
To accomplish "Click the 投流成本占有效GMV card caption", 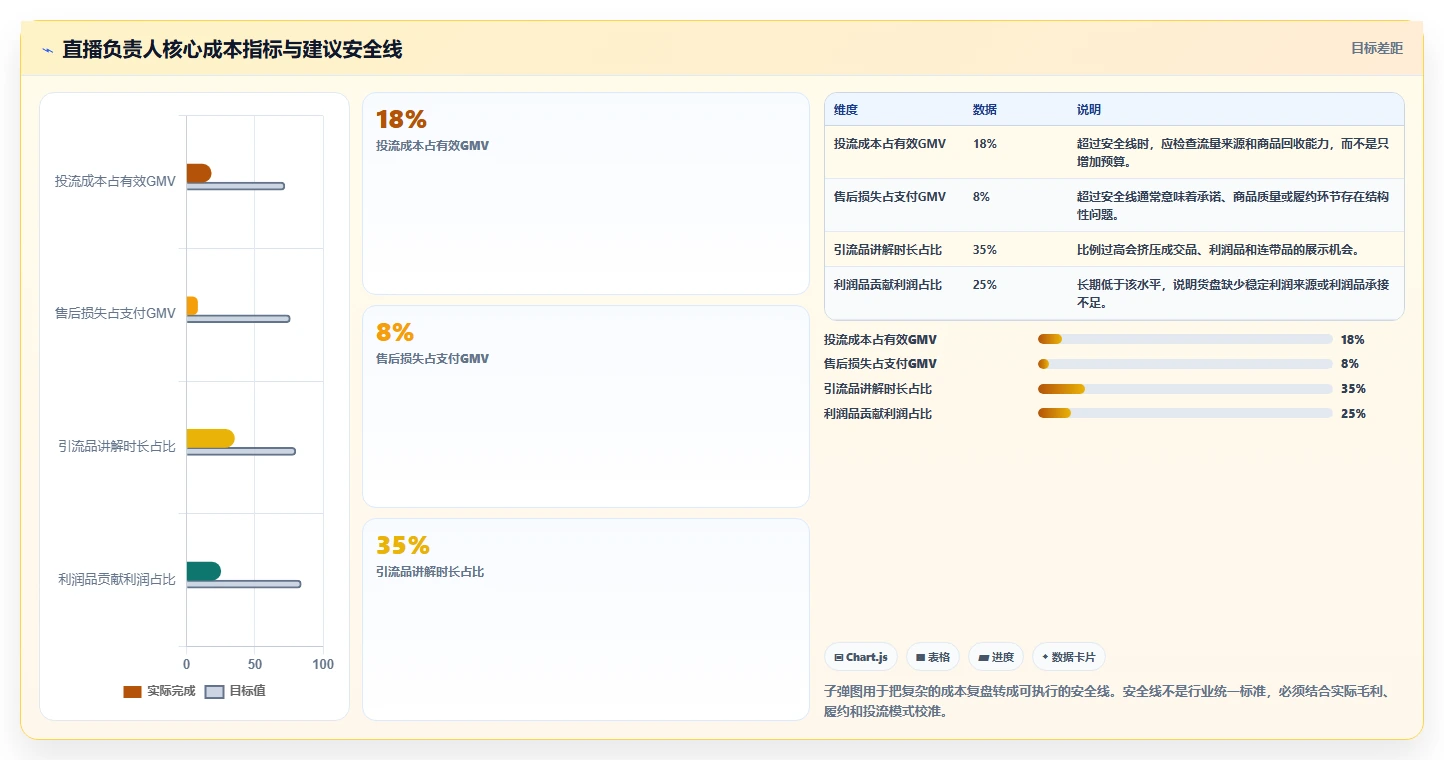I will [x=432, y=146].
